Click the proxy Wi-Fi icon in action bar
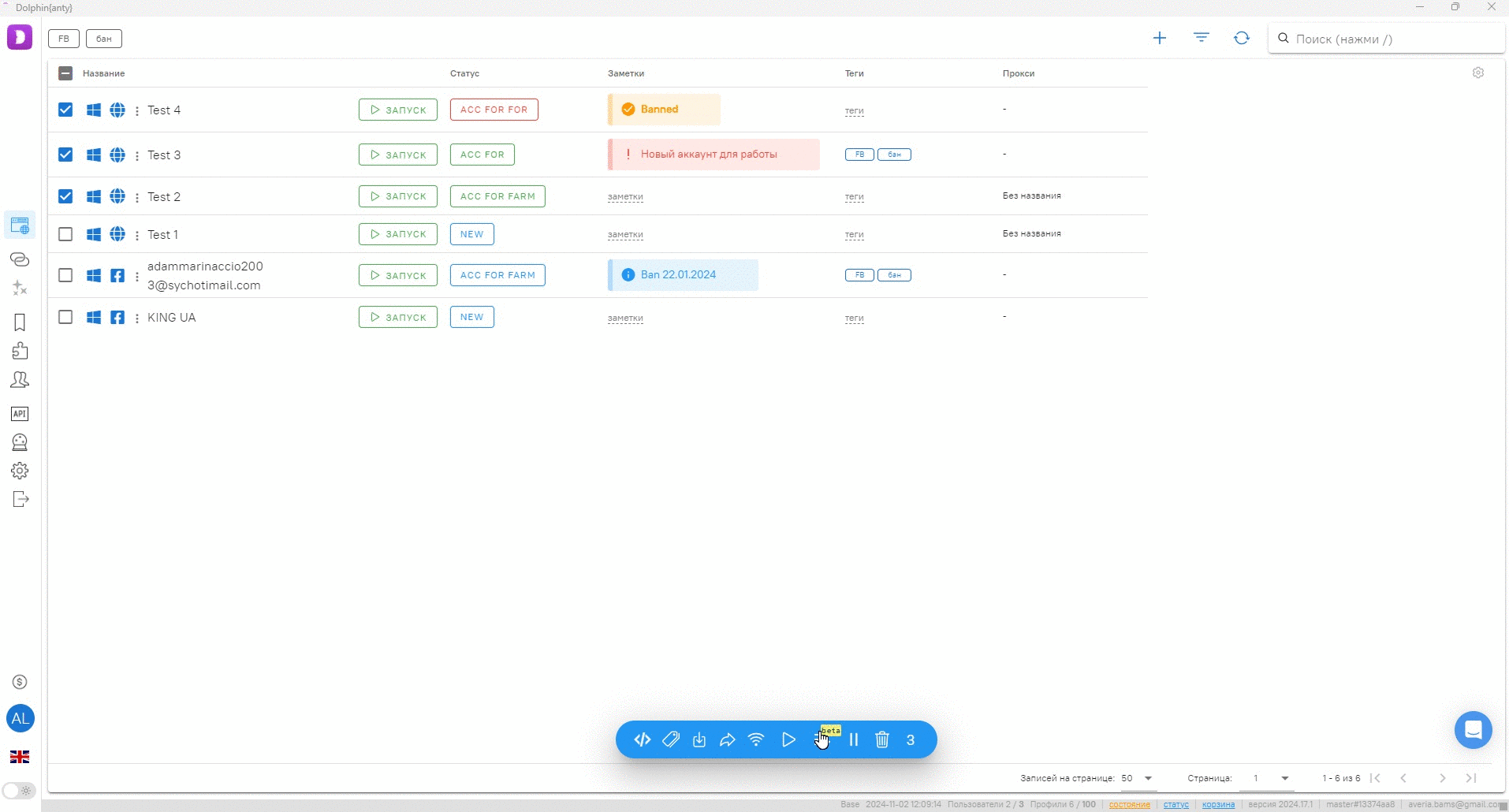This screenshot has width=1509, height=812. (x=756, y=739)
